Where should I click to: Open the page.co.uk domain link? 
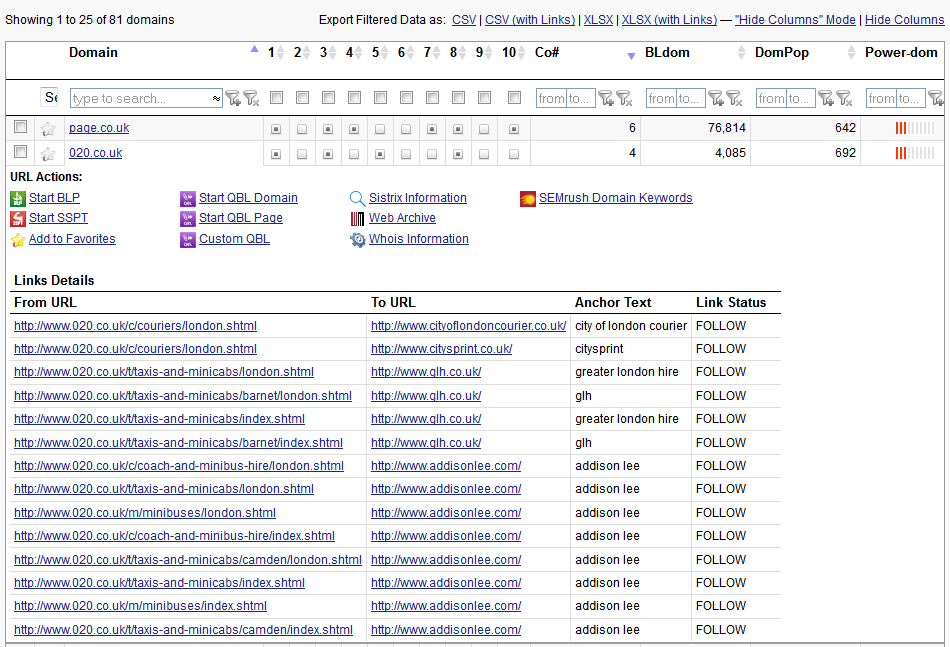tap(99, 128)
